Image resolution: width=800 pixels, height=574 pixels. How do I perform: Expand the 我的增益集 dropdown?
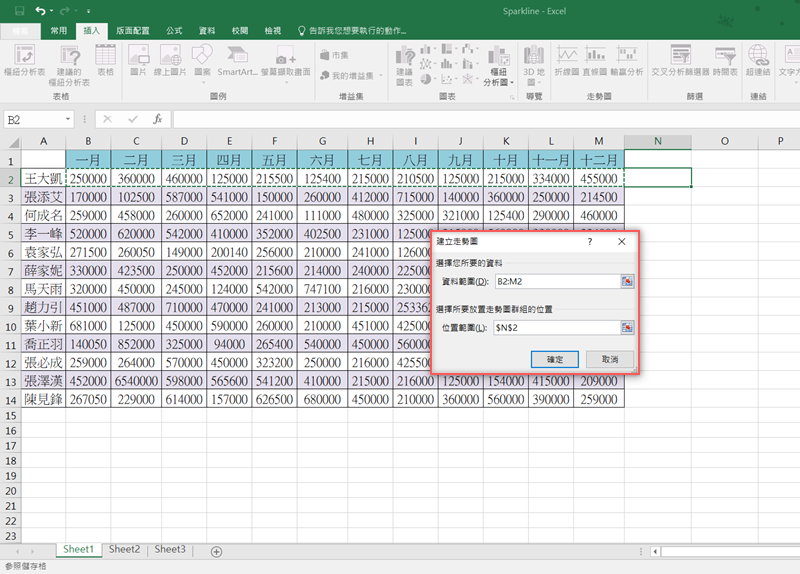(381, 76)
